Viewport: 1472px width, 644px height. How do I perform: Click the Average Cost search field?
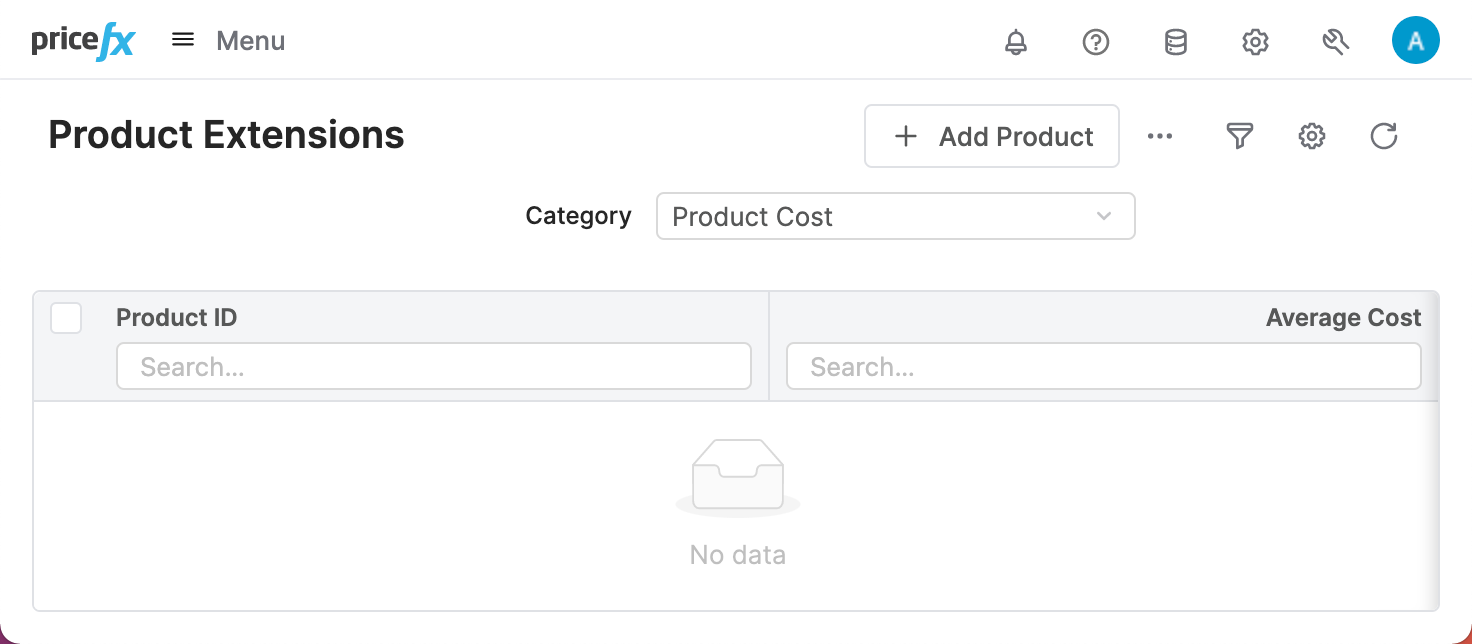click(x=1103, y=367)
